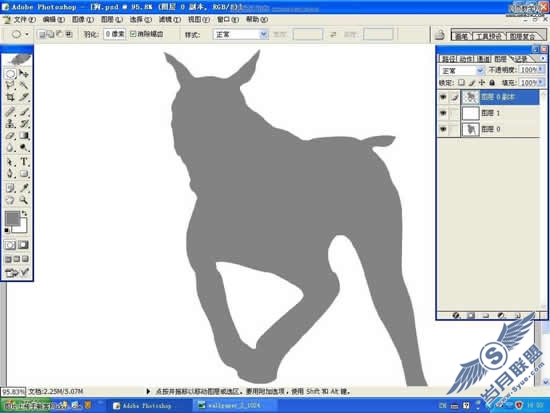The height and width of the screenshot is (413, 550).
Task: Select the Crop tool
Action: pos(10,97)
